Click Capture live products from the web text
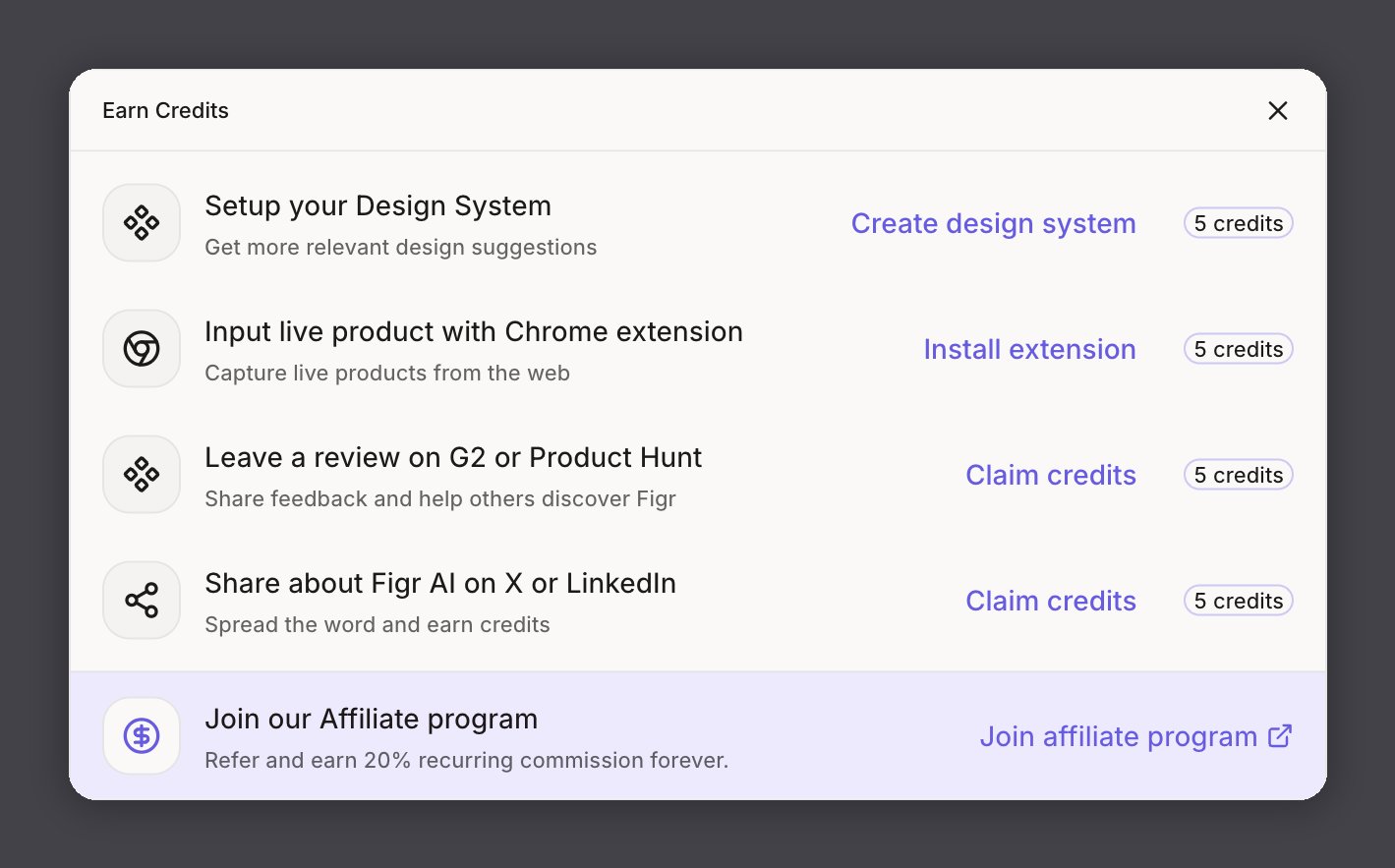This screenshot has width=1395, height=868. (387, 374)
